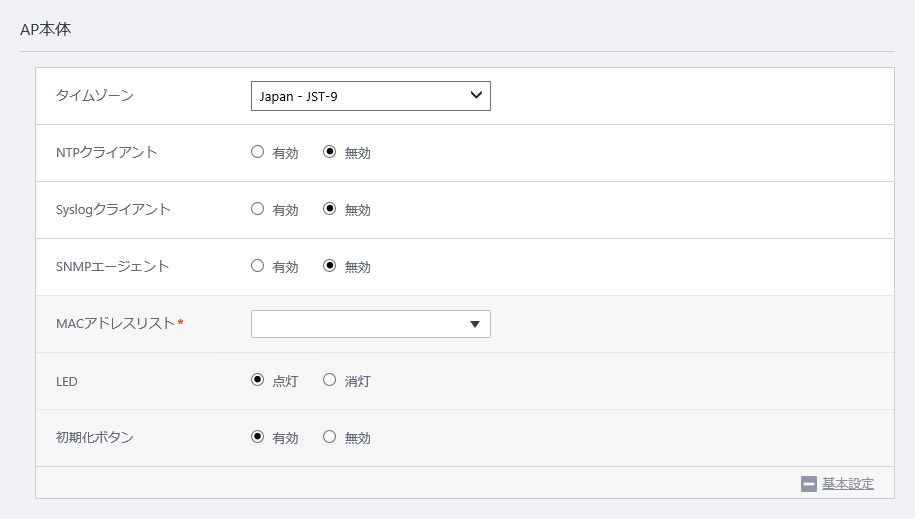Enable Syslogクライアント with 有効 radio

click(x=257, y=209)
